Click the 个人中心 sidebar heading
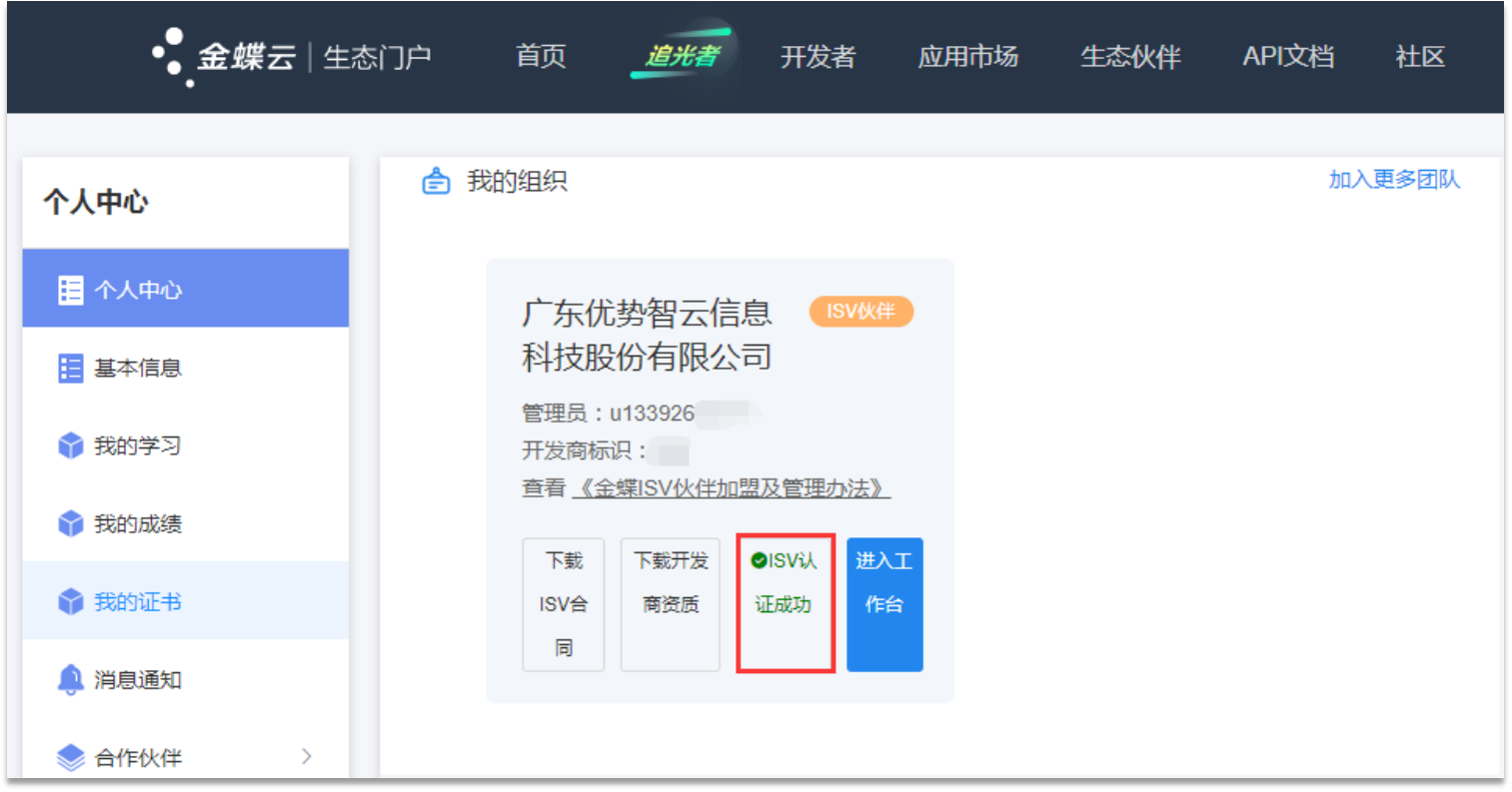This screenshot has height=792, width=1512. tap(96, 202)
